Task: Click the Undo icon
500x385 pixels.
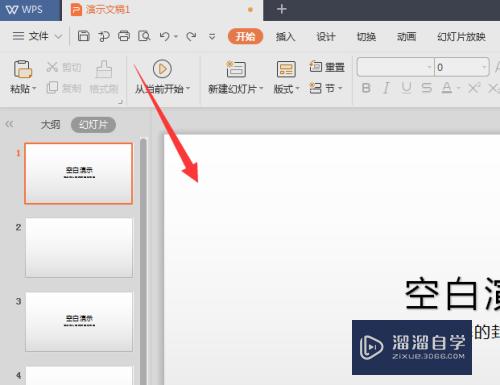Action: (165, 36)
